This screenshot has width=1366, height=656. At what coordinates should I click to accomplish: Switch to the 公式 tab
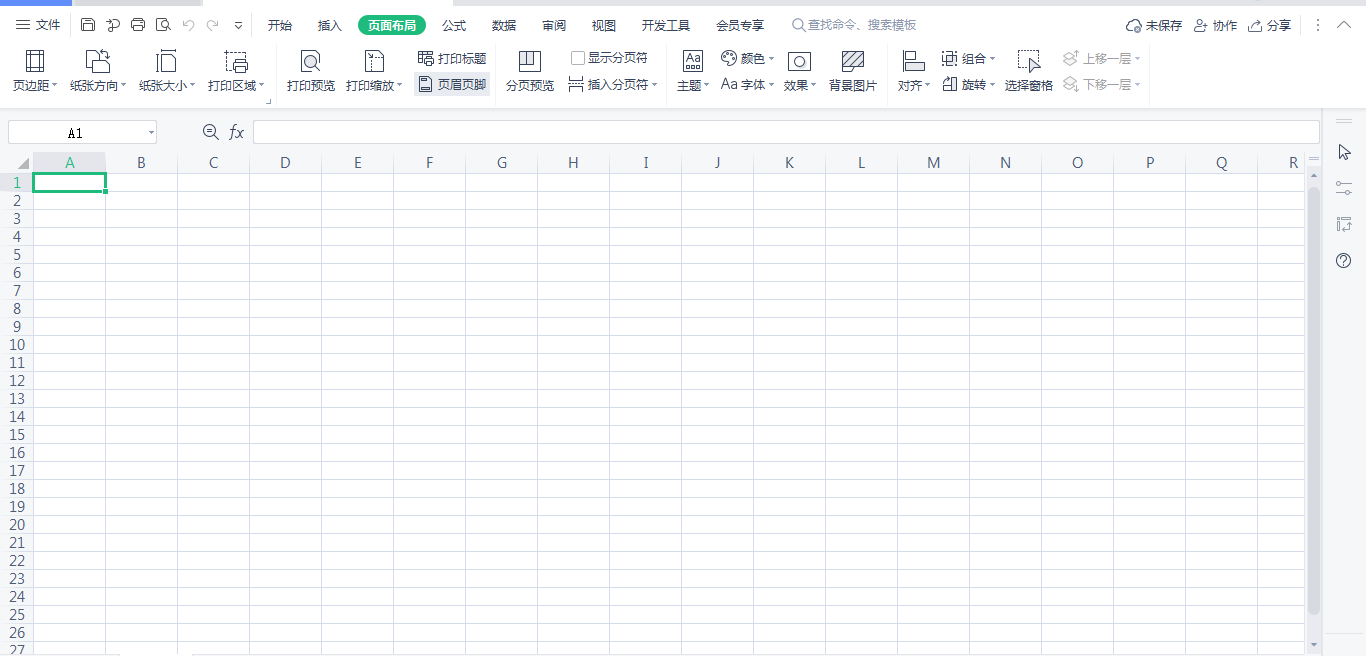[454, 25]
